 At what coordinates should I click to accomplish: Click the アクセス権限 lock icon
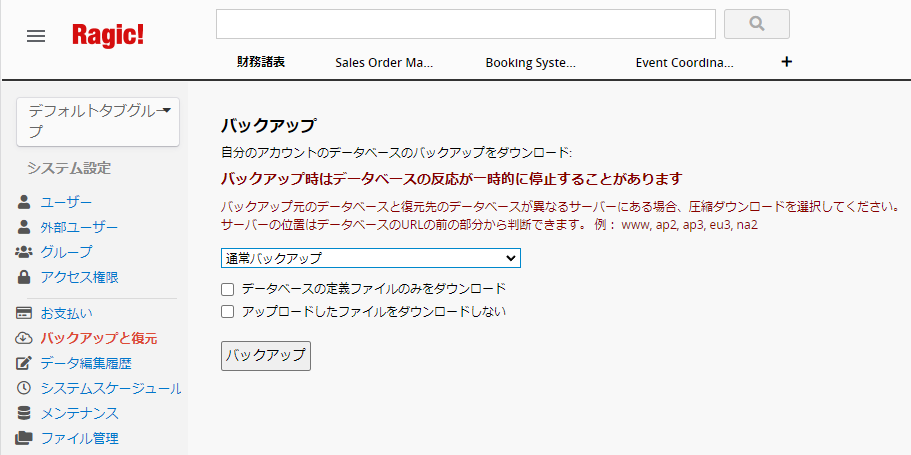click(25, 277)
